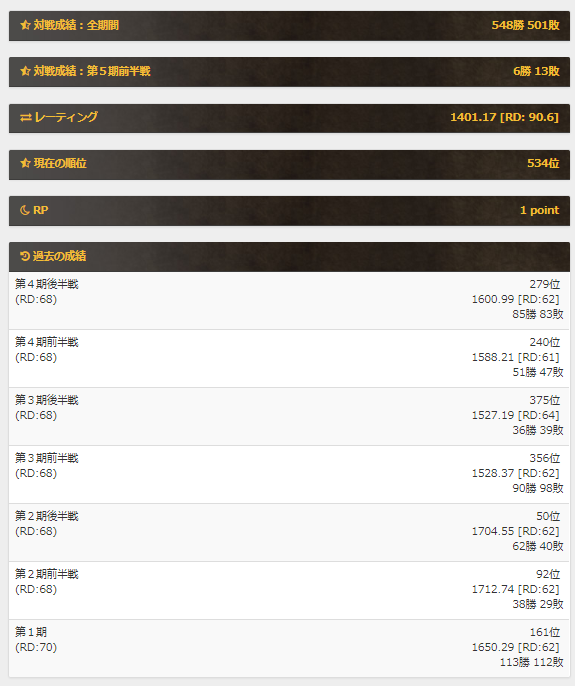Click the 1401.17 rating value

coord(473,117)
